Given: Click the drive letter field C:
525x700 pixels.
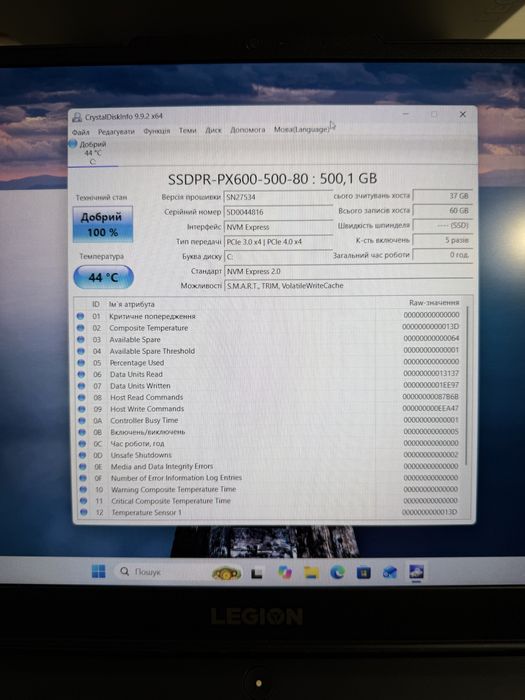Looking at the screenshot, I should coord(278,257).
